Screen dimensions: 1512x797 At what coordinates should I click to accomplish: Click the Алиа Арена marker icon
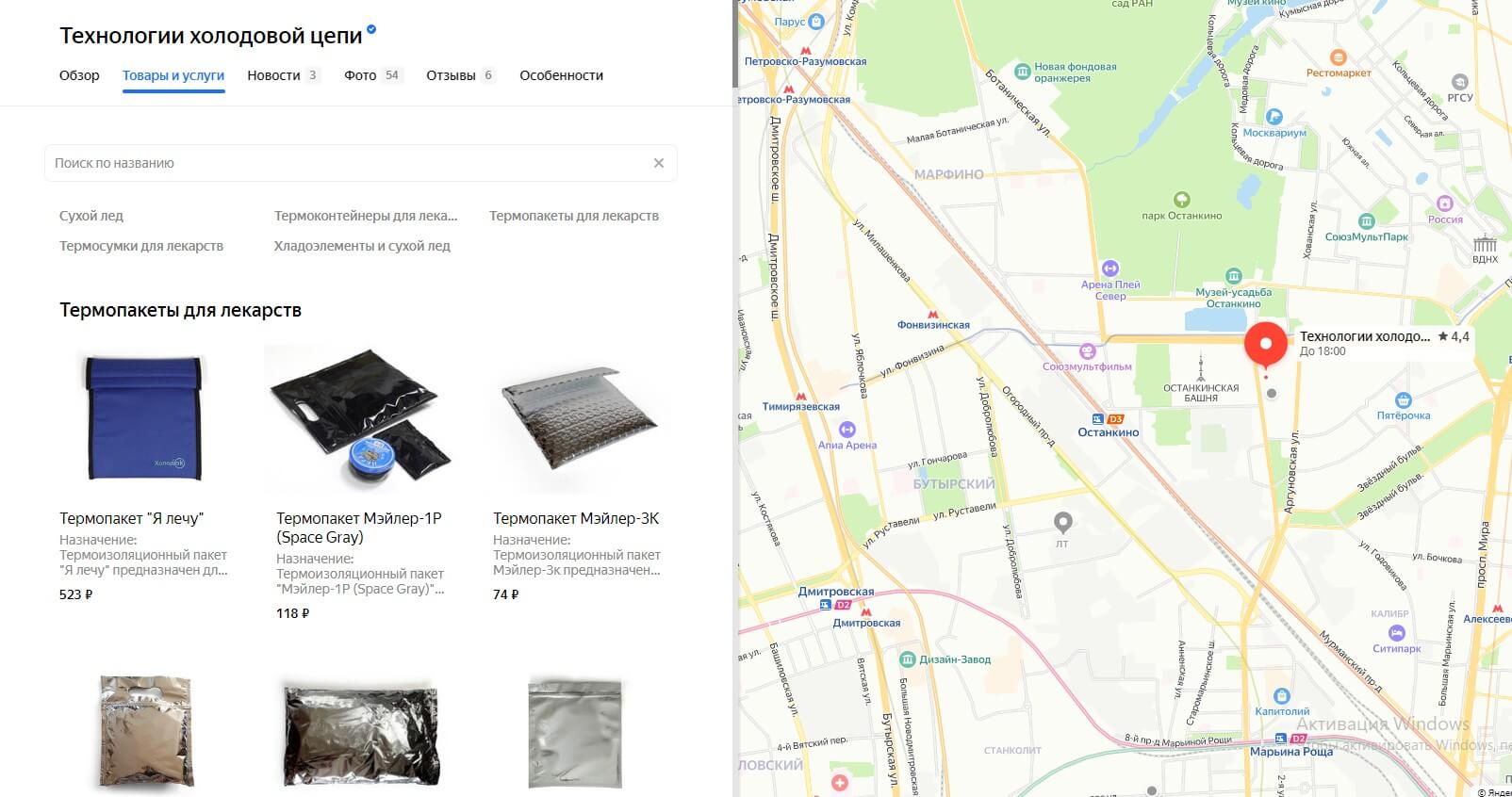pyautogui.click(x=846, y=430)
